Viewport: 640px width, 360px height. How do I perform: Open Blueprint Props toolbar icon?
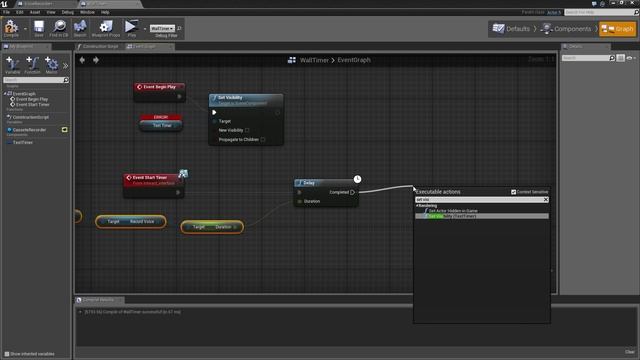click(106, 27)
